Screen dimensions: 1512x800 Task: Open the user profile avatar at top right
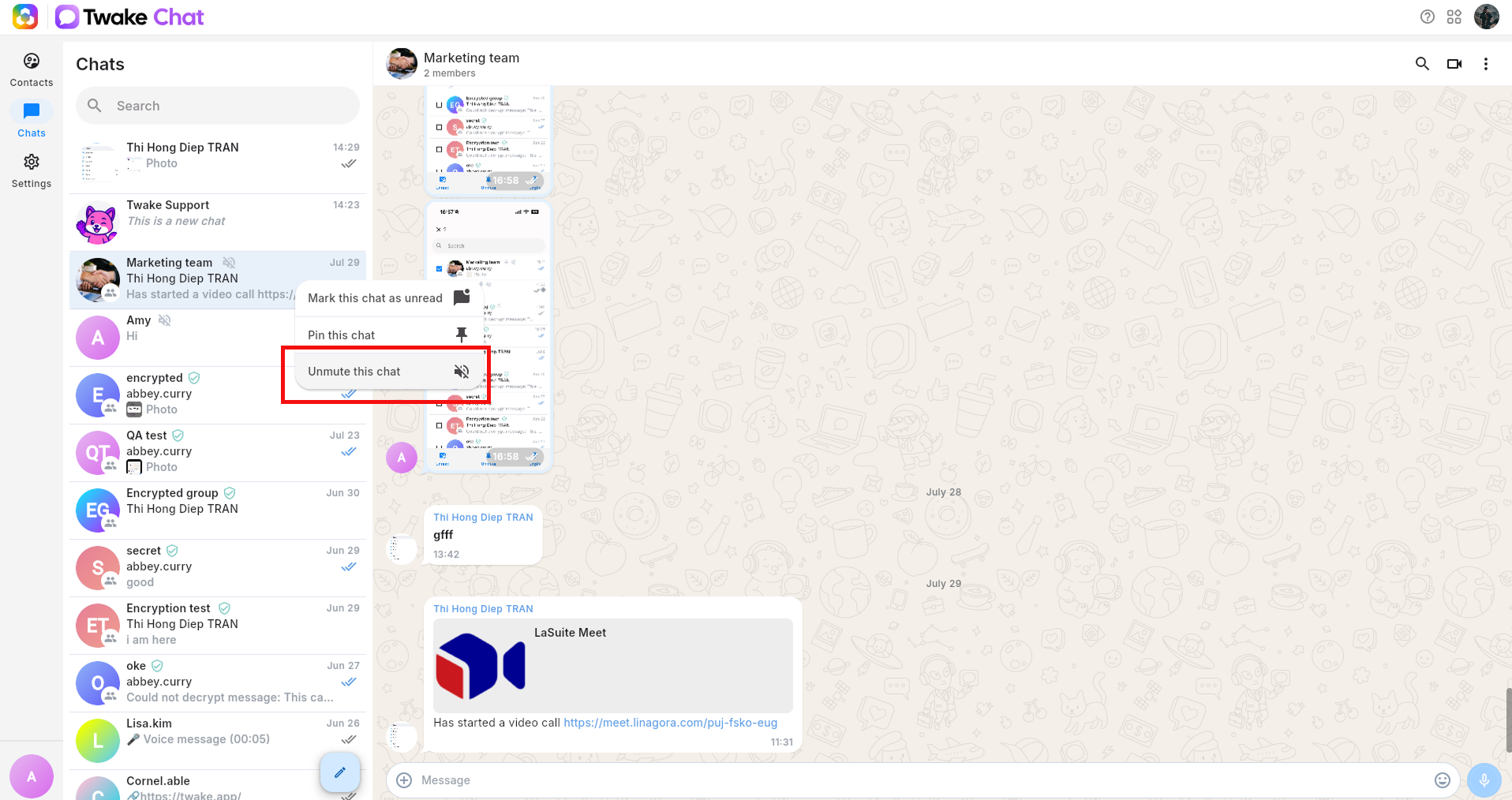(1487, 17)
